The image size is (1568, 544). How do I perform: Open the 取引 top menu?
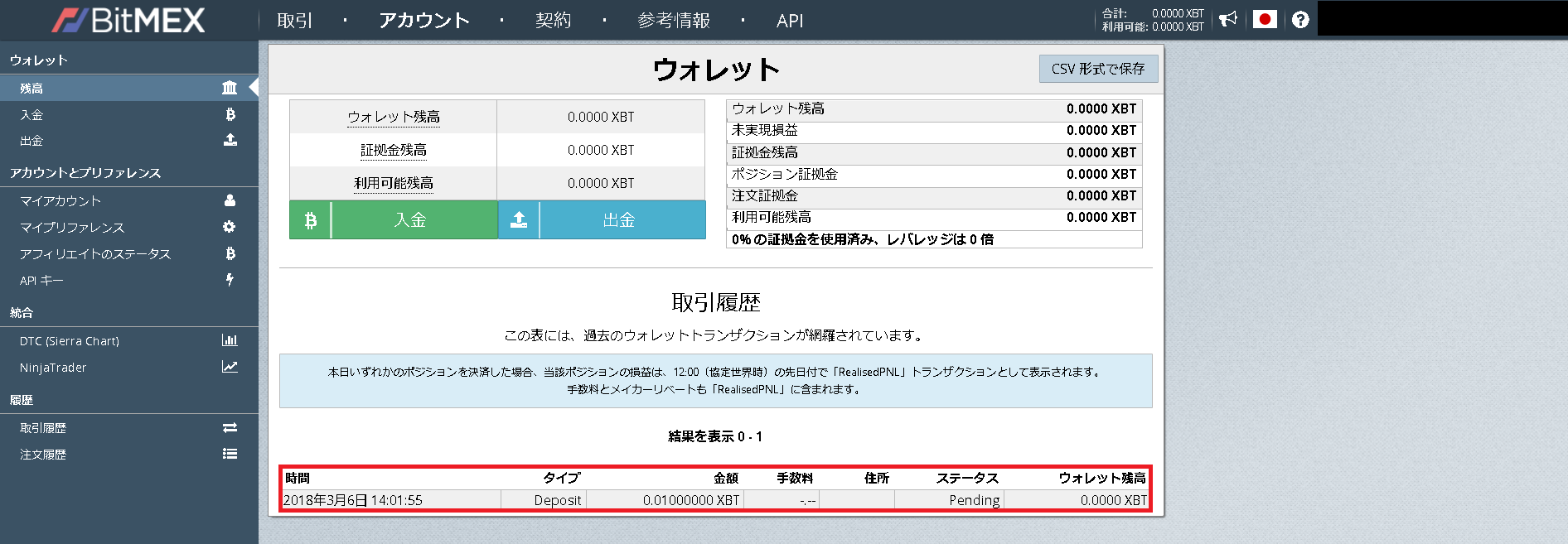pyautogui.click(x=295, y=21)
